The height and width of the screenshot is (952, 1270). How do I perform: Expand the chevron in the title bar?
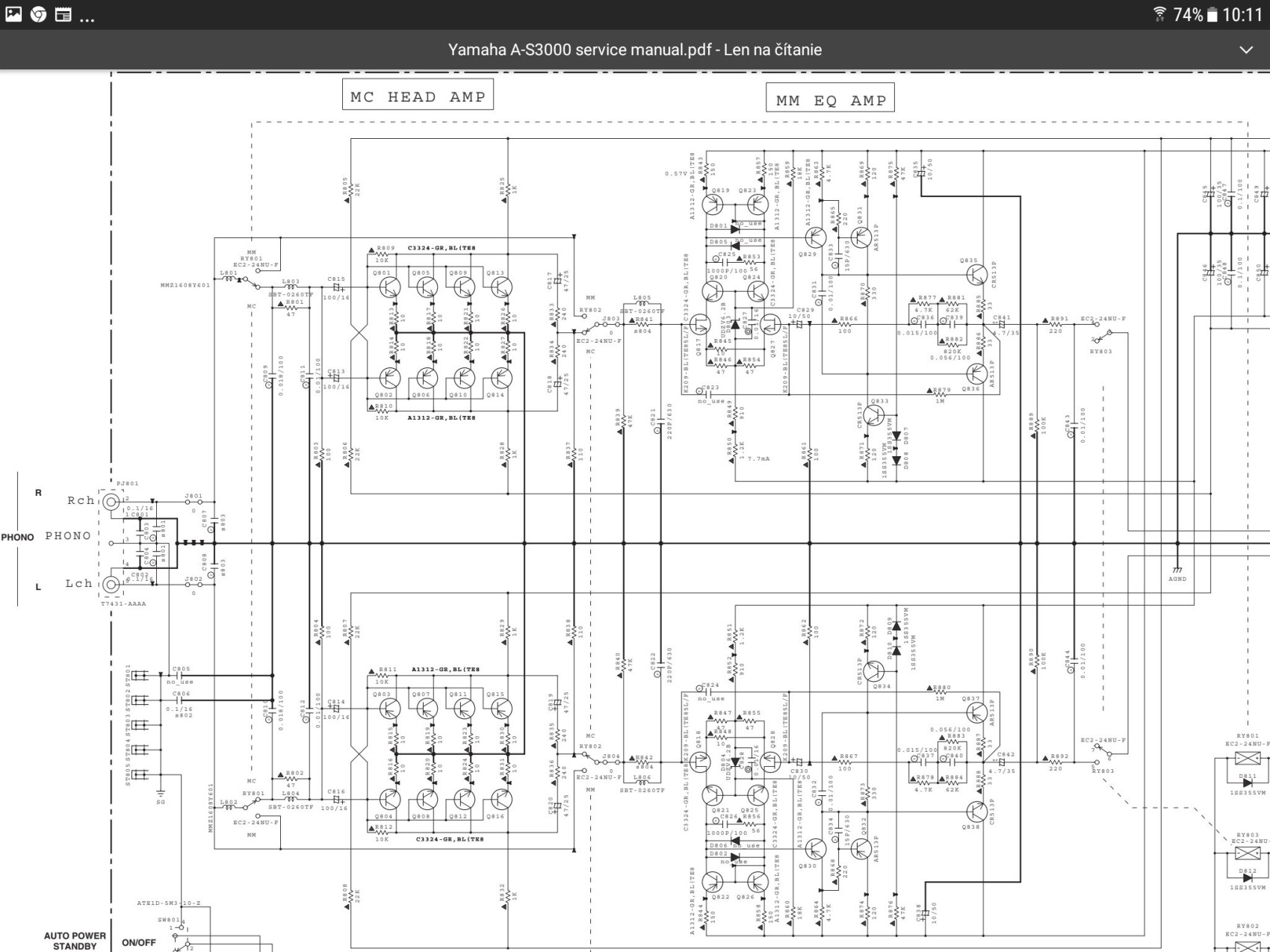coord(1246,50)
